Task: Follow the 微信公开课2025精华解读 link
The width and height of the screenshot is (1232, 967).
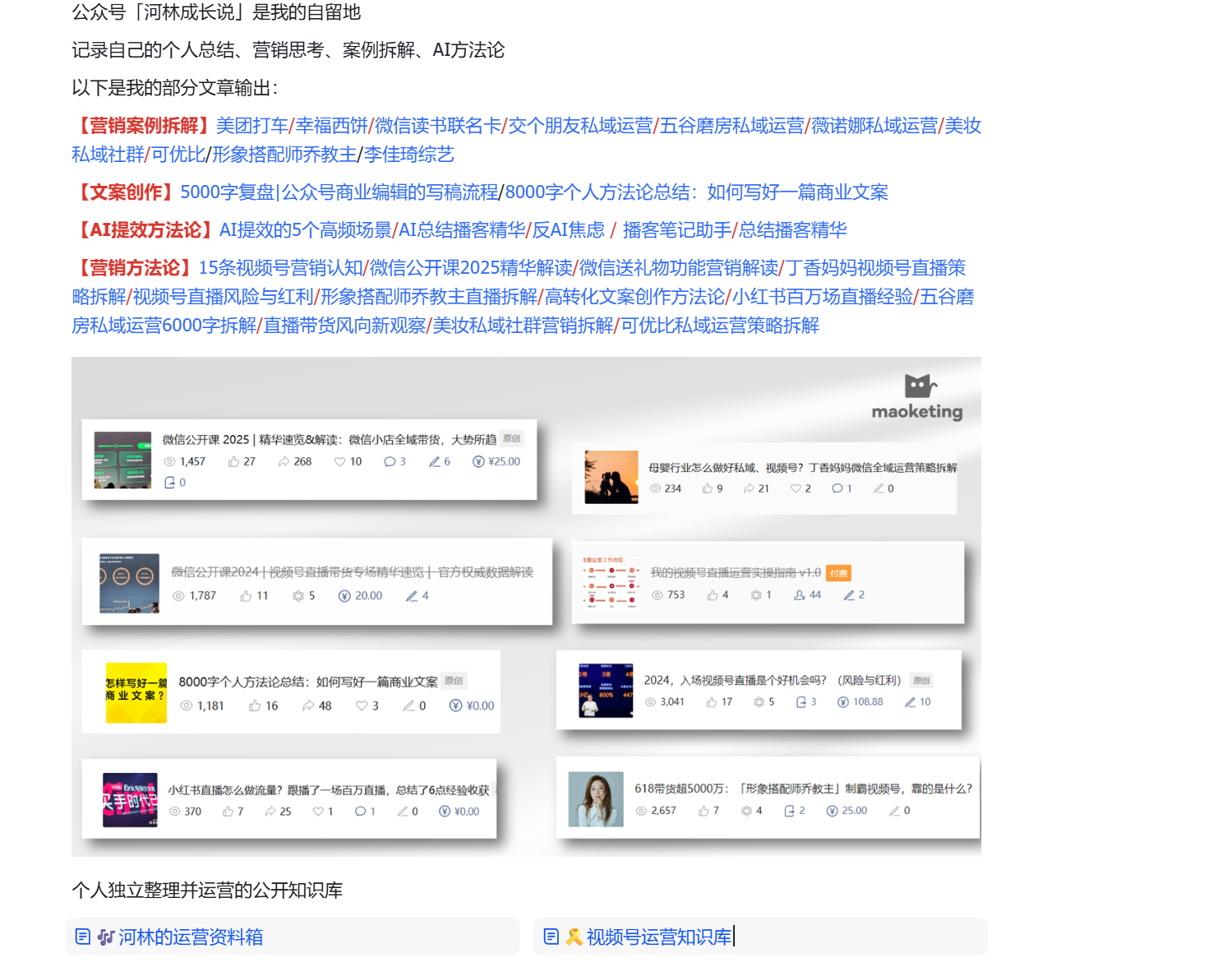Action: tap(471, 268)
